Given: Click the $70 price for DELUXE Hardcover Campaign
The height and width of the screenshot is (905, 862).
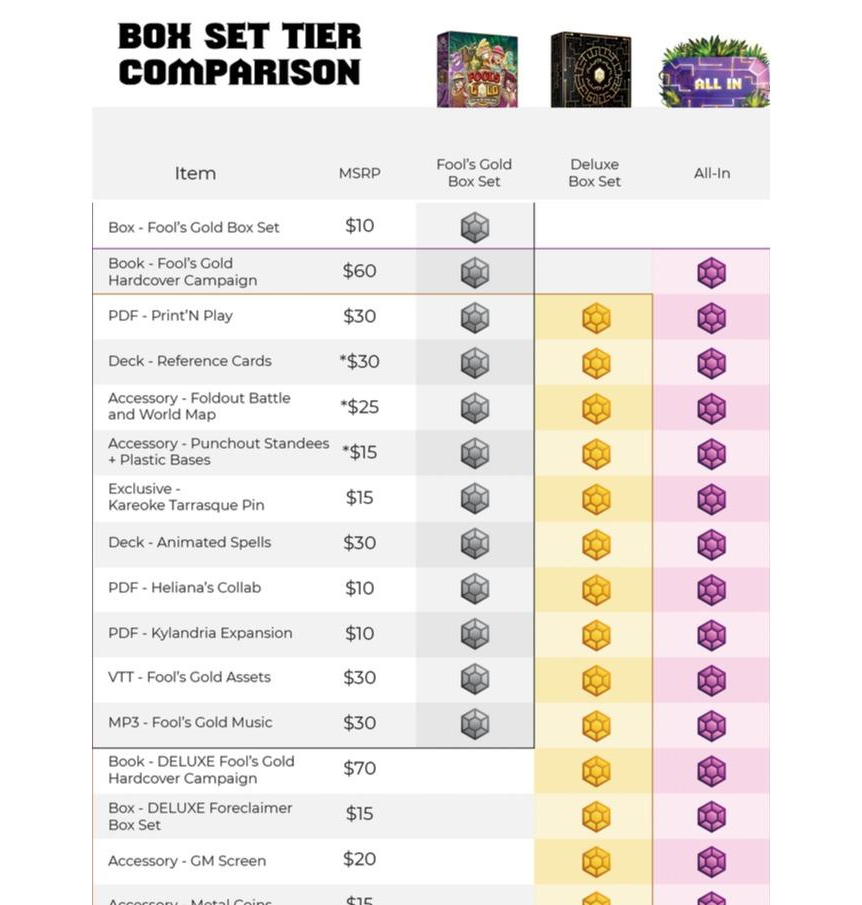Looking at the screenshot, I should tap(359, 768).
